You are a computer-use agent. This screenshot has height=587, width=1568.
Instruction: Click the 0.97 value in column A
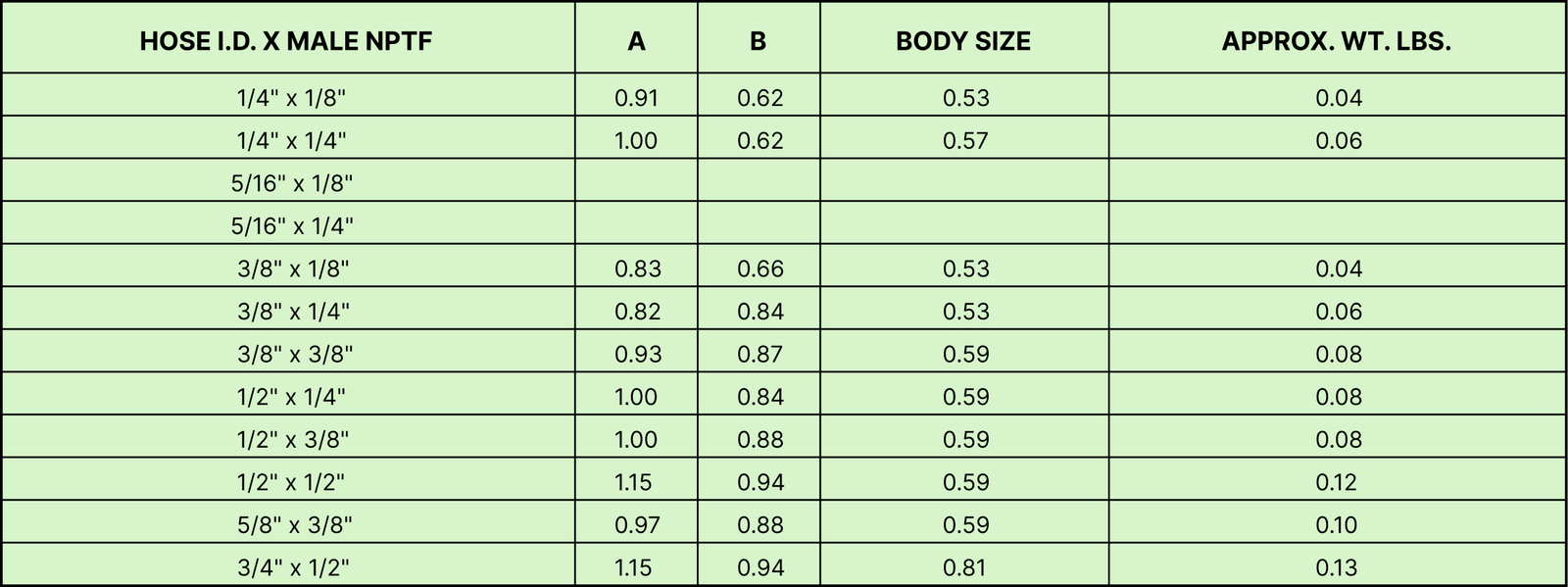637,525
